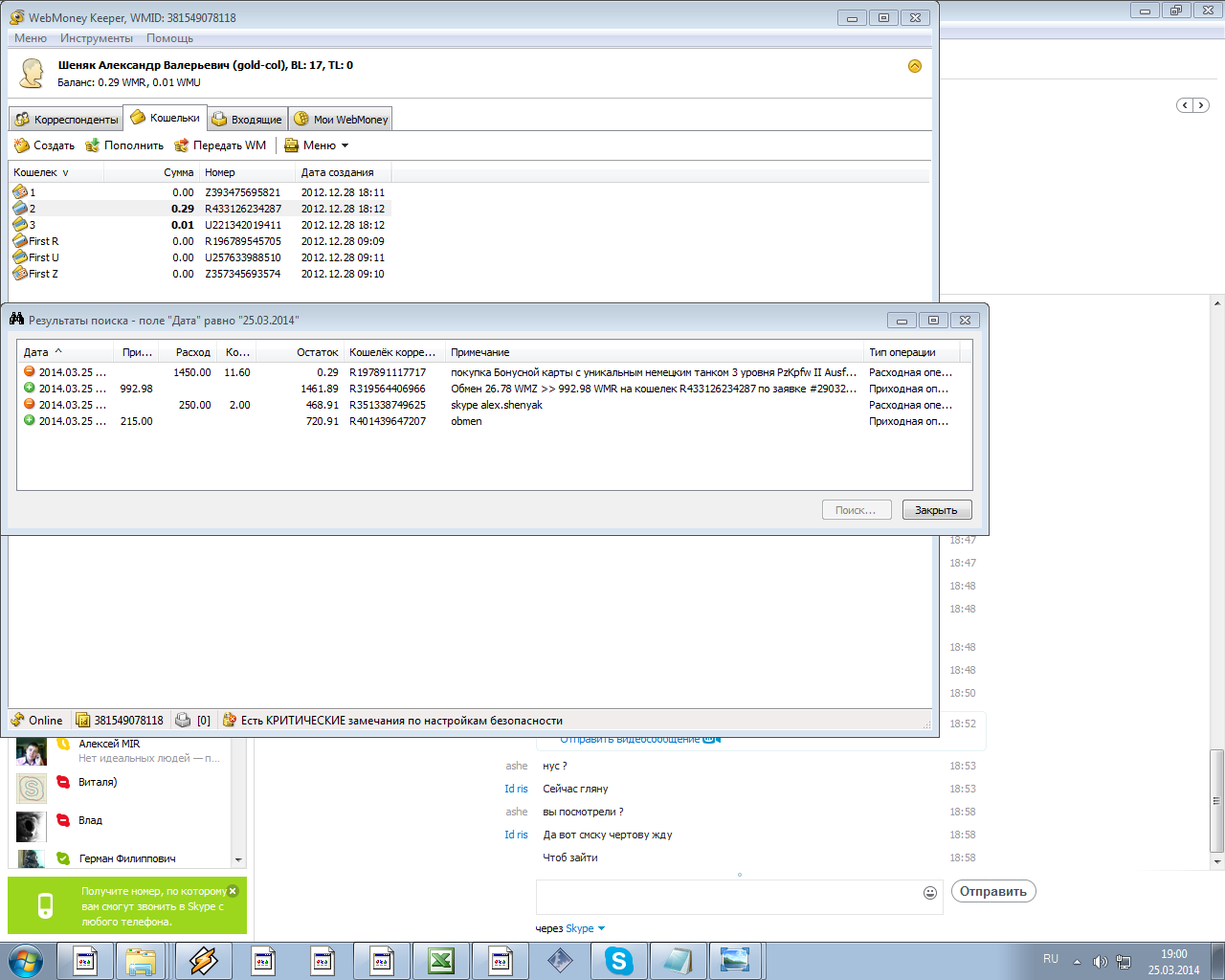The image size is (1225, 980).
Task: Click the Skype message input field
Action: (727, 897)
